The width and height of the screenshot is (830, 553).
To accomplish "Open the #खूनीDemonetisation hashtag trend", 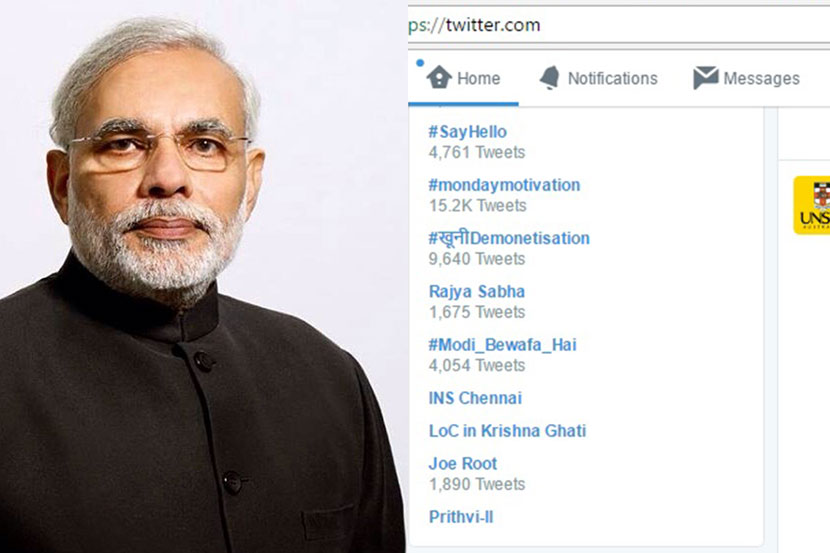I will click(x=509, y=238).
